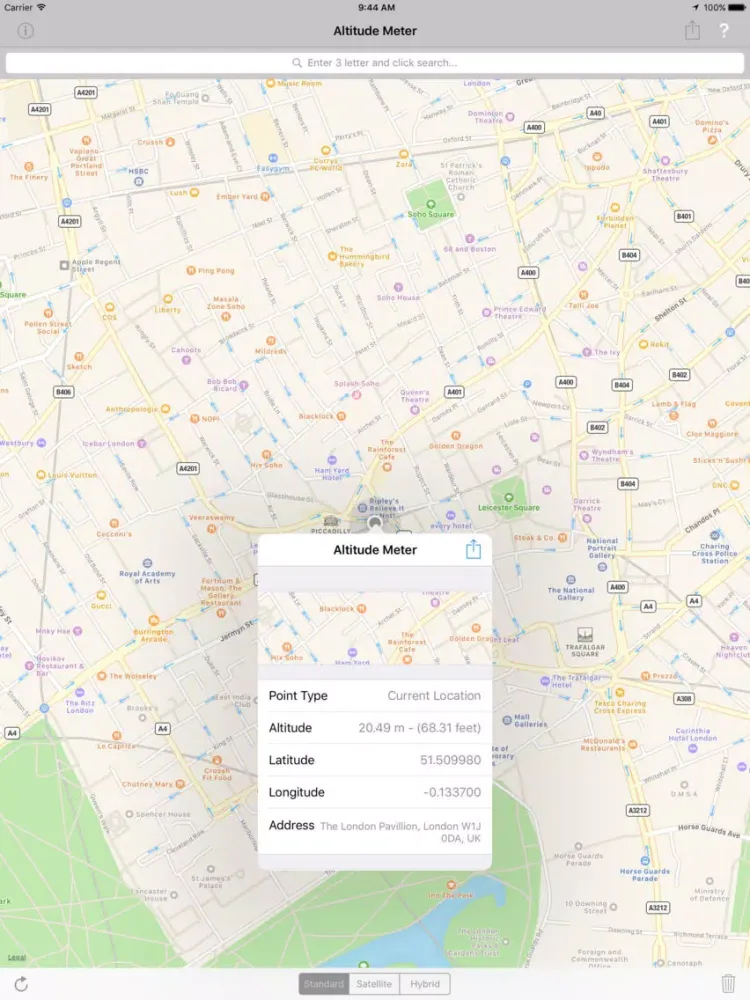The width and height of the screenshot is (750, 1000).
Task: Click the 3-letter search field
Action: click(375, 62)
